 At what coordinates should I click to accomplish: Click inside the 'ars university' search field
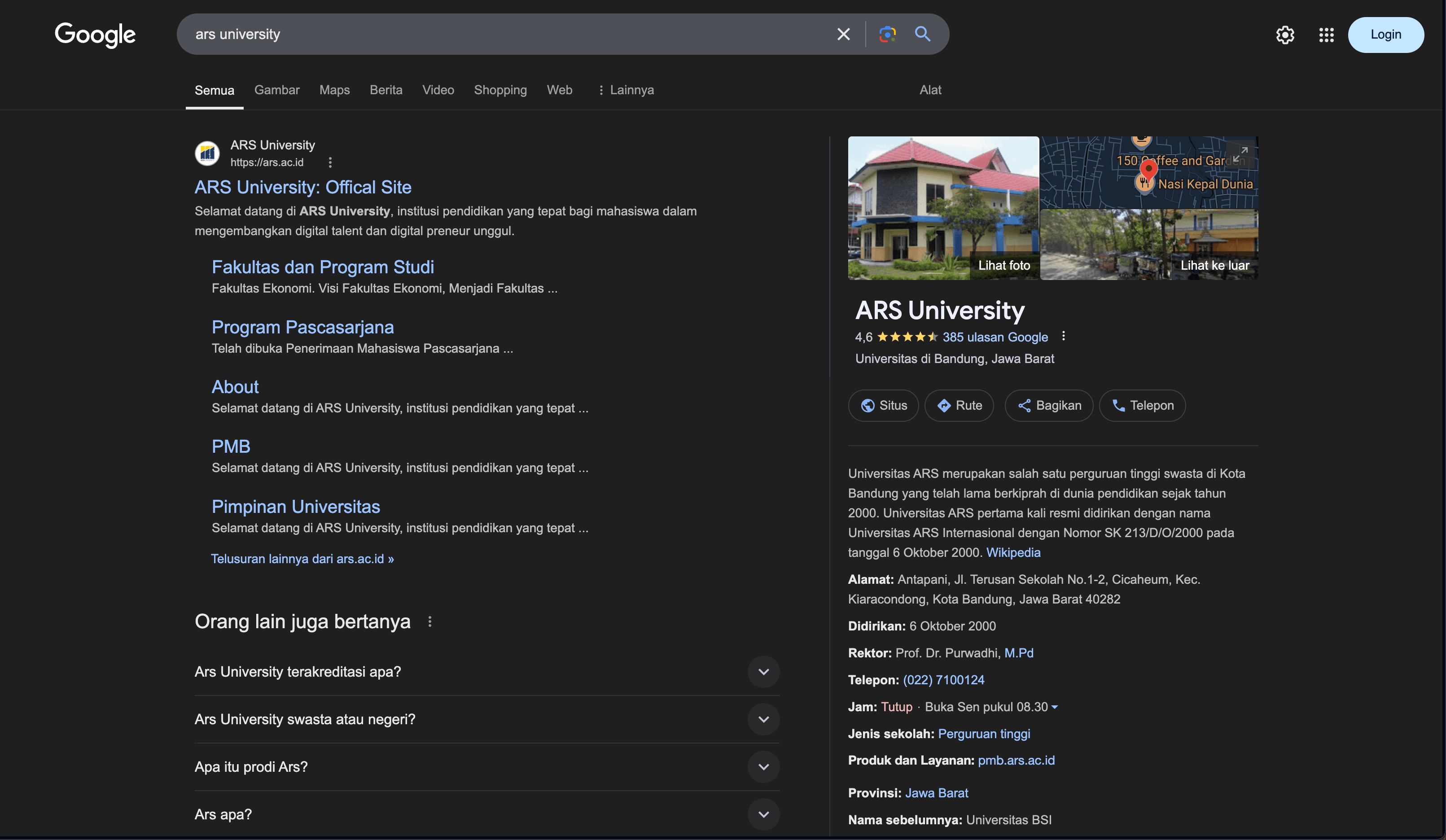[x=505, y=35]
